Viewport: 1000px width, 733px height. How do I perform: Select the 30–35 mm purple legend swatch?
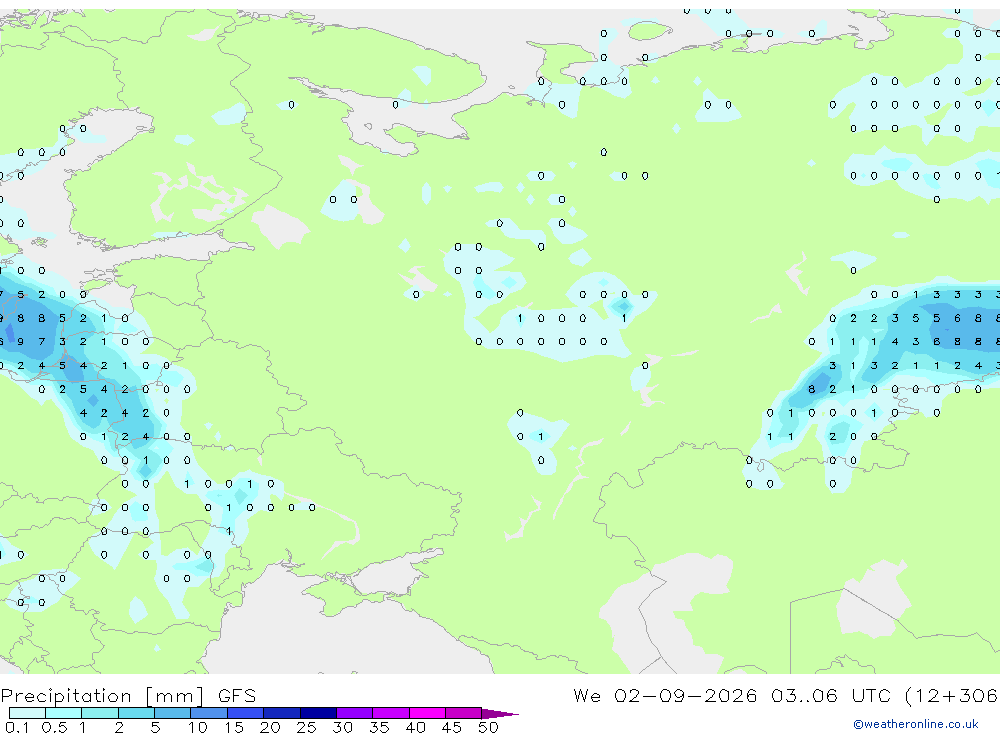tap(355, 713)
